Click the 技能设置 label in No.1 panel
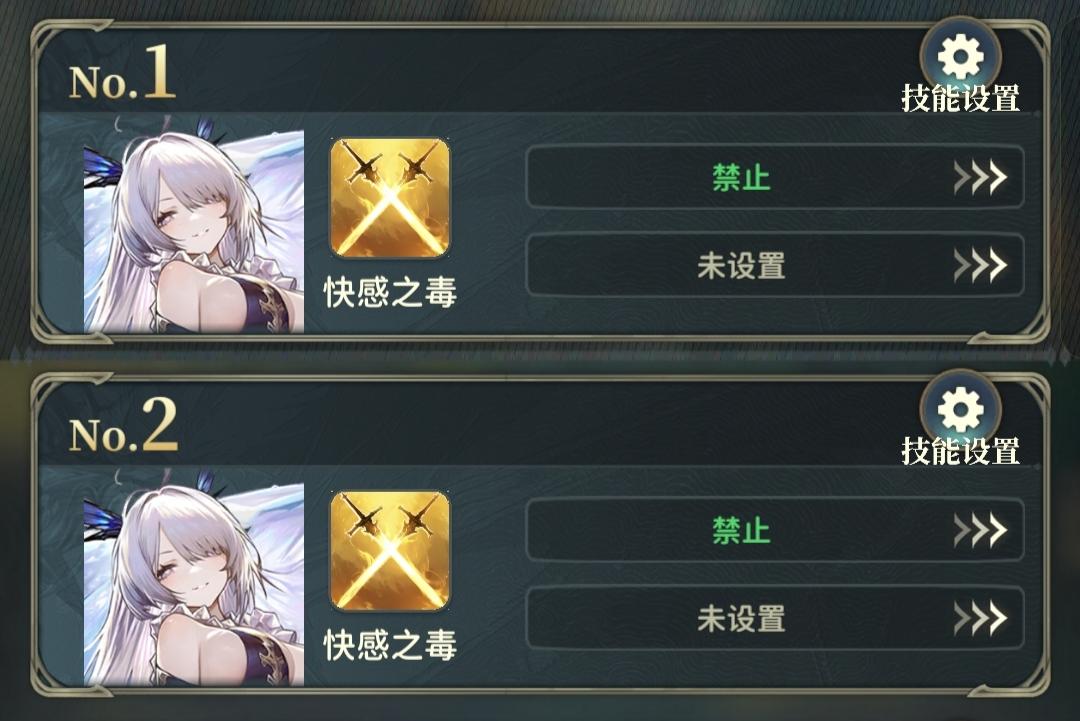Screen dimensions: 1080x721 coord(961,98)
